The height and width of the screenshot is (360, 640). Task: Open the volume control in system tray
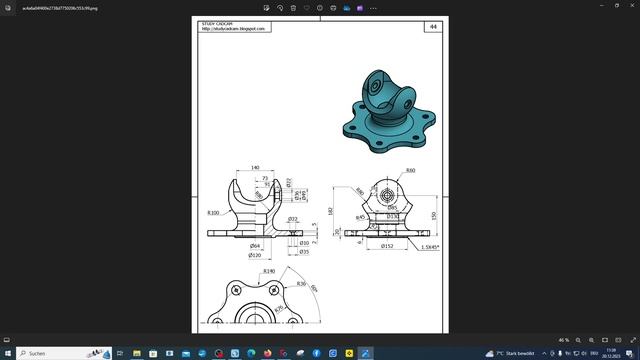click(584, 353)
